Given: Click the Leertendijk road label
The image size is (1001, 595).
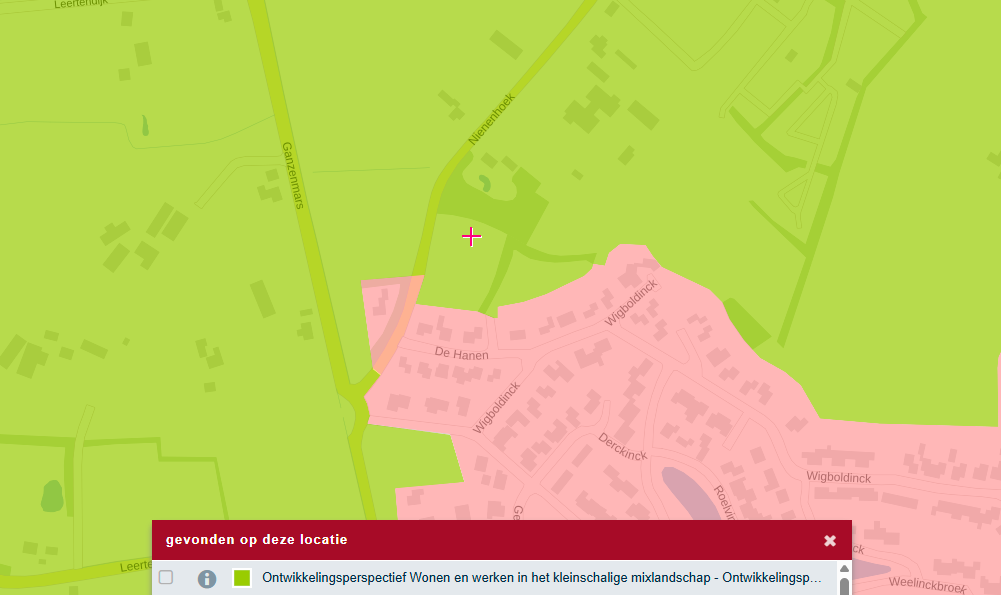Looking at the screenshot, I should 81,4.
